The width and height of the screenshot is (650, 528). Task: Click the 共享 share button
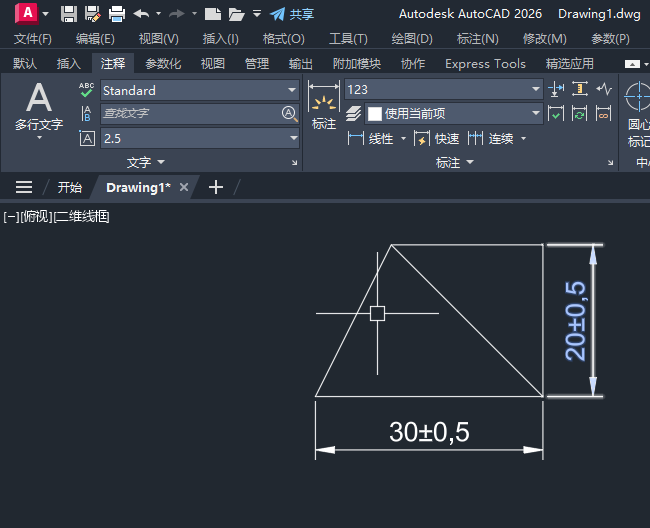(x=292, y=14)
